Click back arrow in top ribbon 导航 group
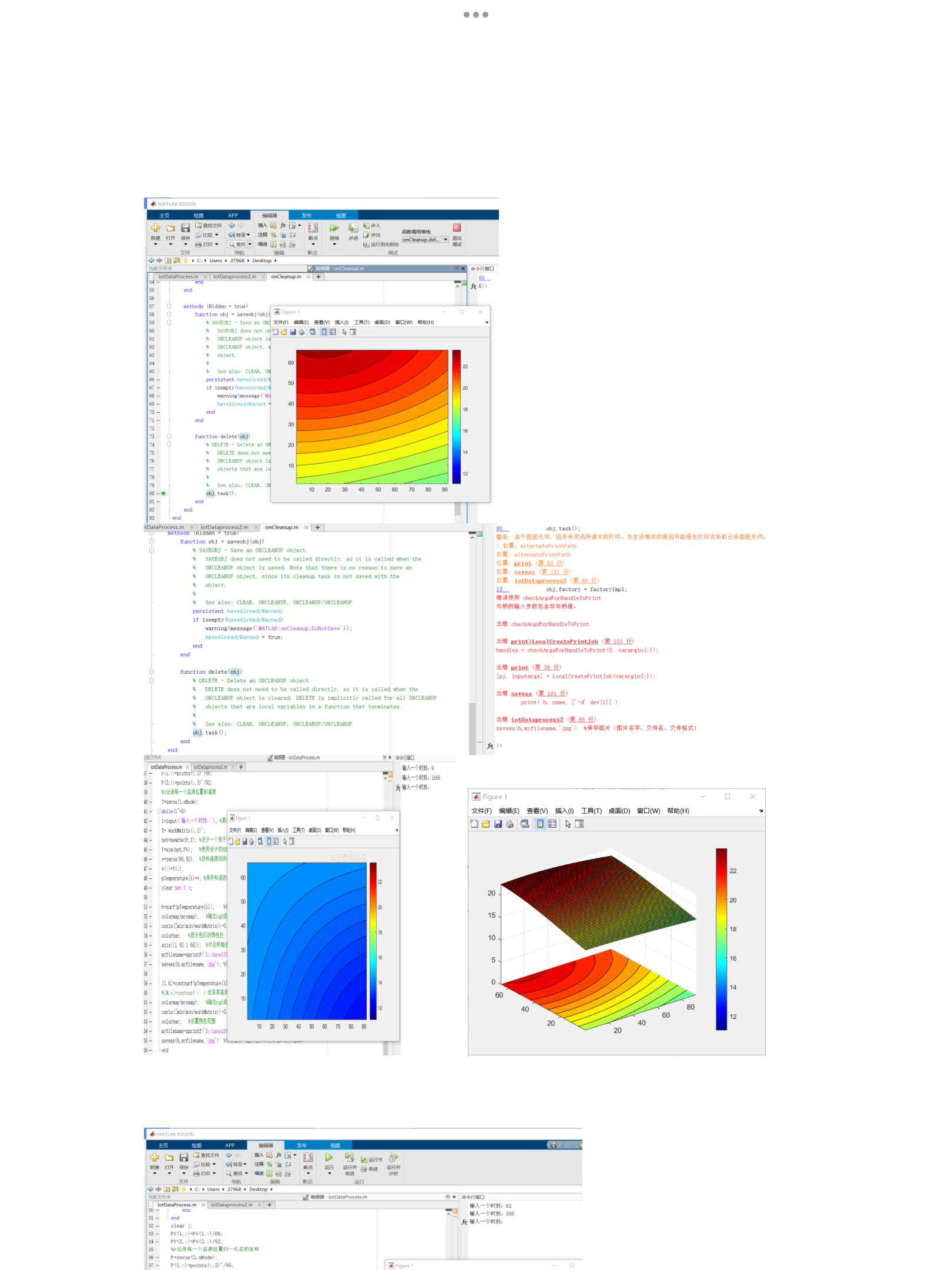Screen dimensions: 952x1270 coord(232,225)
